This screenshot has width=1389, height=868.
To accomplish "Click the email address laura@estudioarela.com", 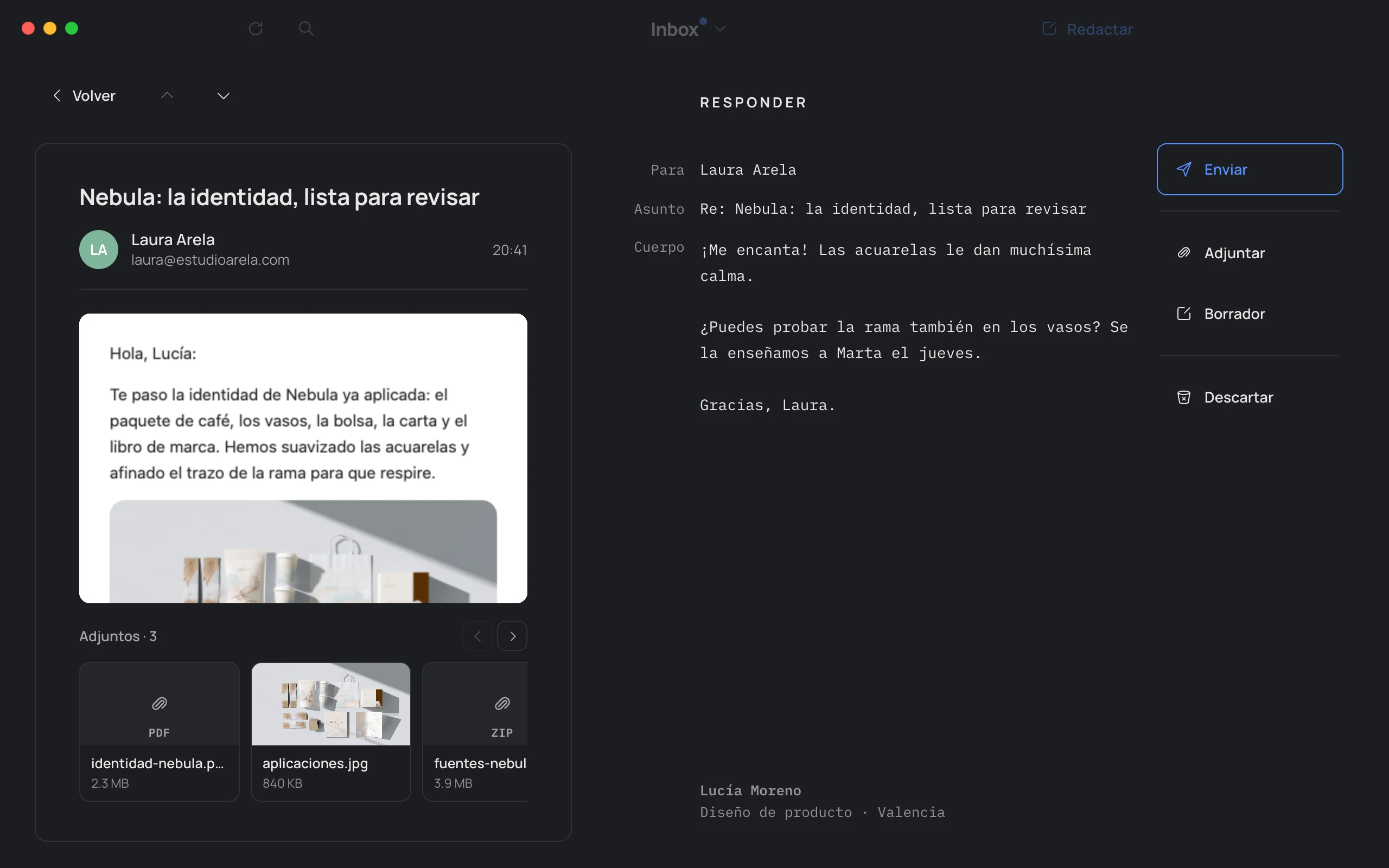I will [x=210, y=260].
